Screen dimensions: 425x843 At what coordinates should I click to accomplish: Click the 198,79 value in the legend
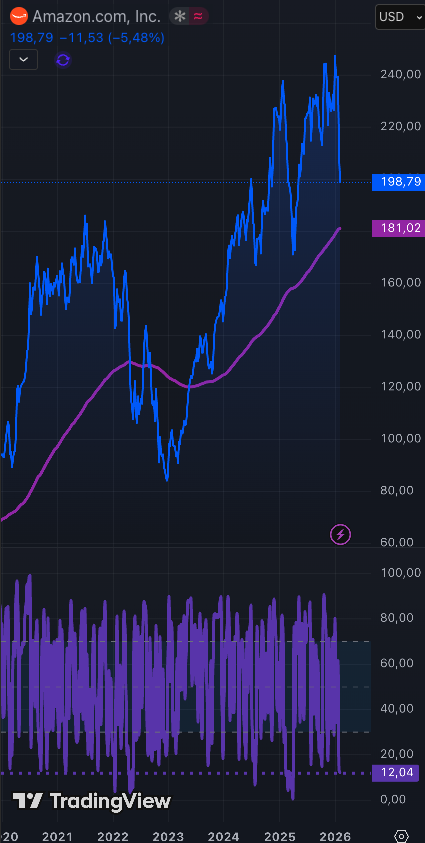click(32, 38)
